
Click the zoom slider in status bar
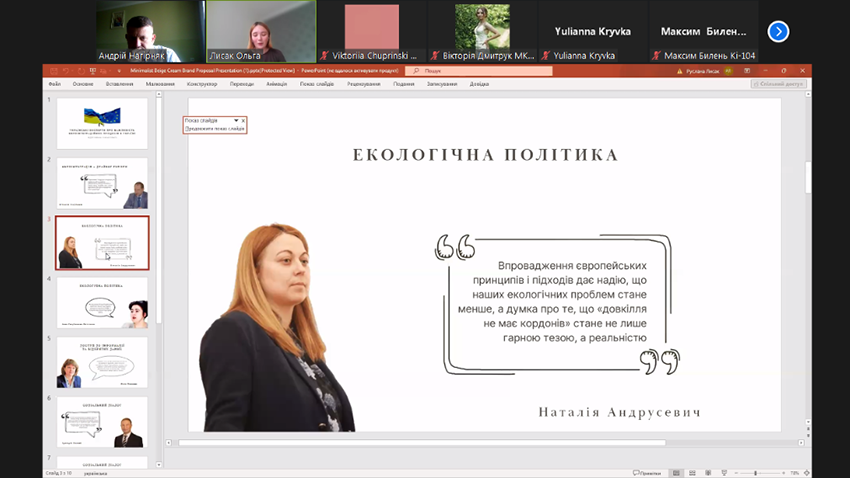click(755, 473)
